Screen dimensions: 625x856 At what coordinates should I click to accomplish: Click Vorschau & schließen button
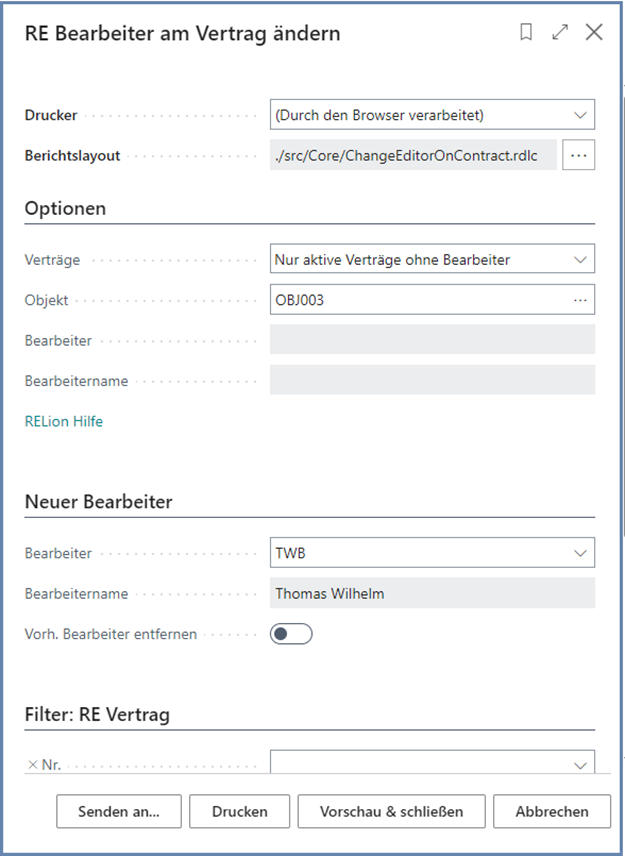click(x=391, y=812)
